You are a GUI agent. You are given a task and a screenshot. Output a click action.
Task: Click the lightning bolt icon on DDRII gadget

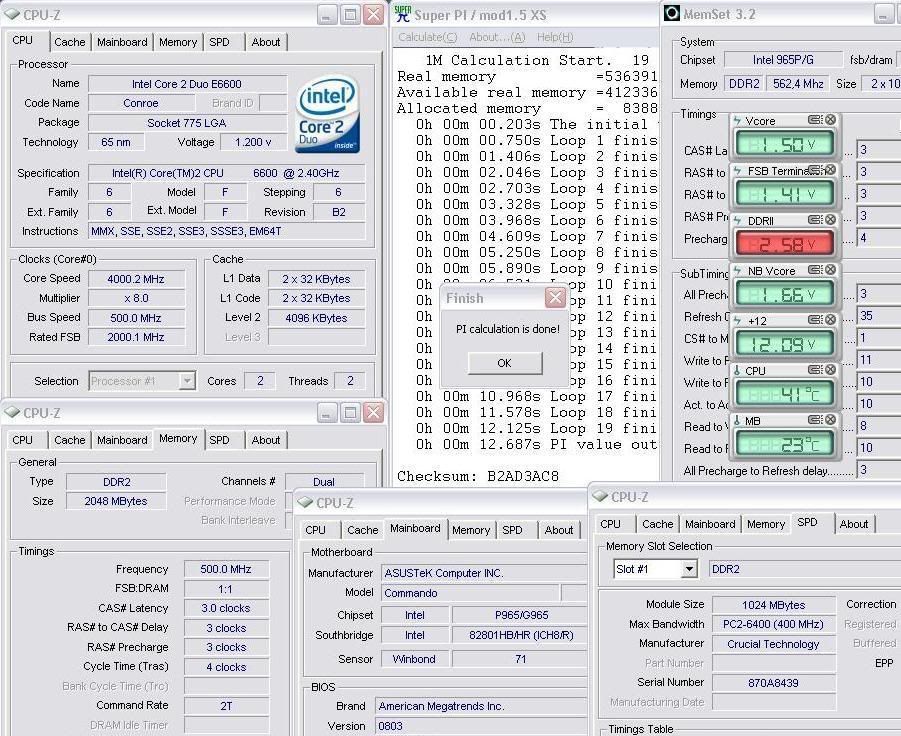click(737, 221)
